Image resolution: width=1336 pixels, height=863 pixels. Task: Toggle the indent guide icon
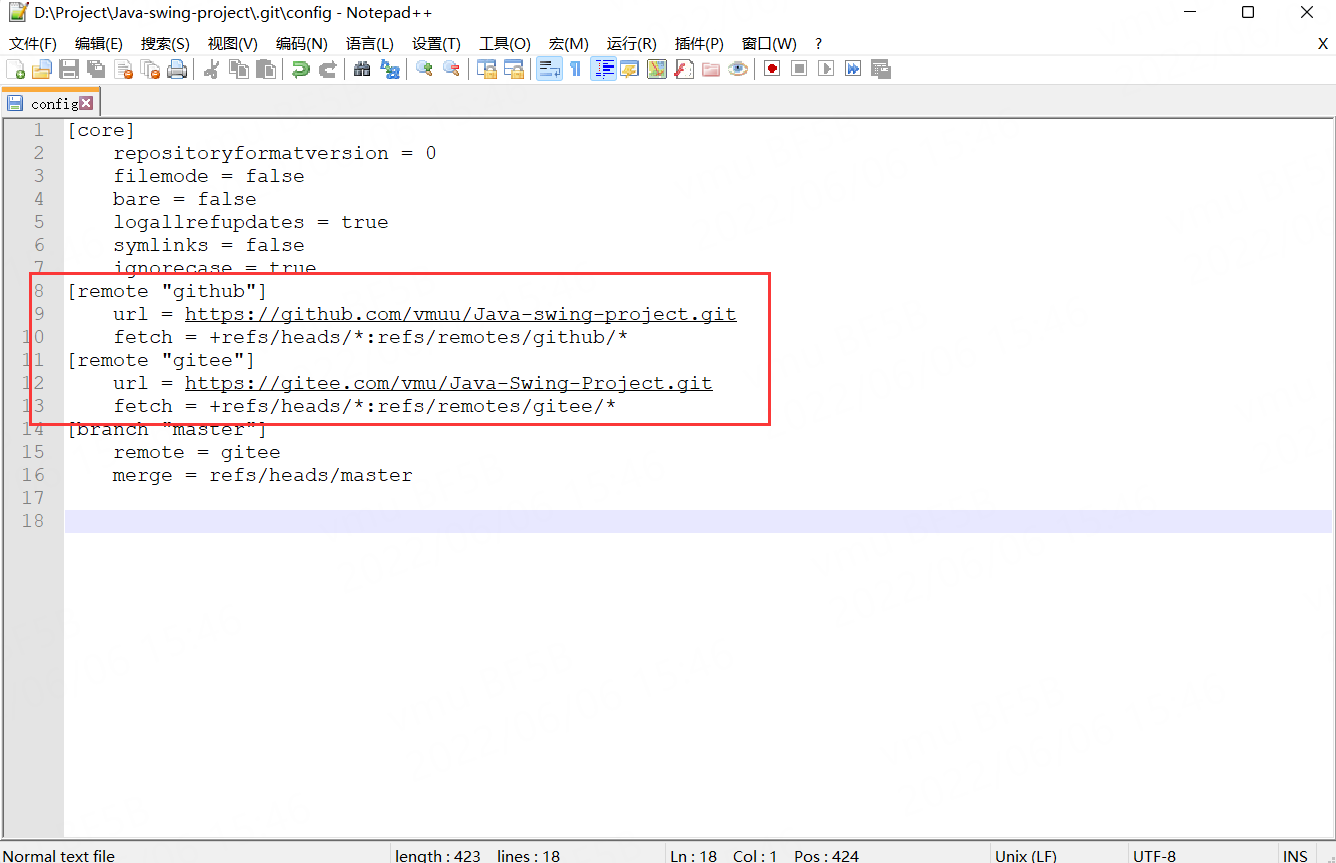[x=603, y=69]
